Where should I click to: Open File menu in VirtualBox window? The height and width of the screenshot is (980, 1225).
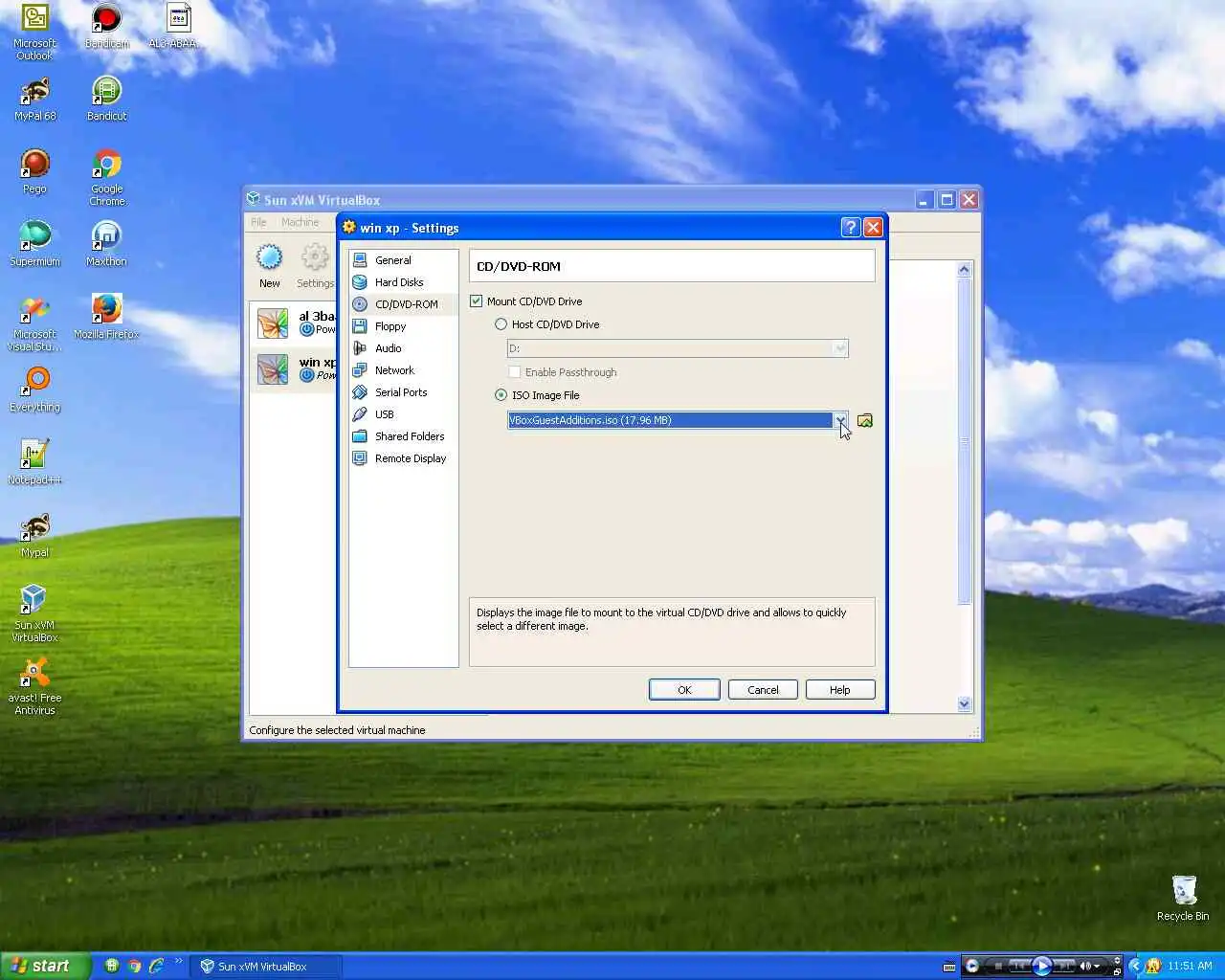pyautogui.click(x=258, y=222)
